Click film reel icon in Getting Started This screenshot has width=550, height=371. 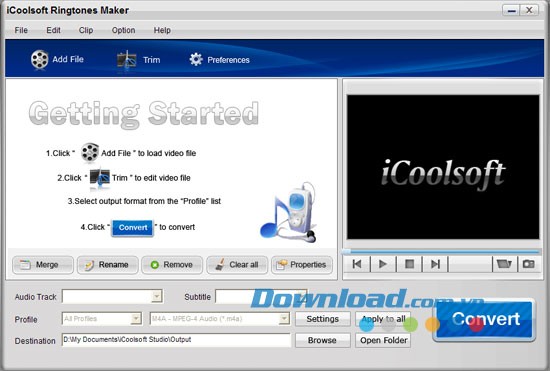90,153
